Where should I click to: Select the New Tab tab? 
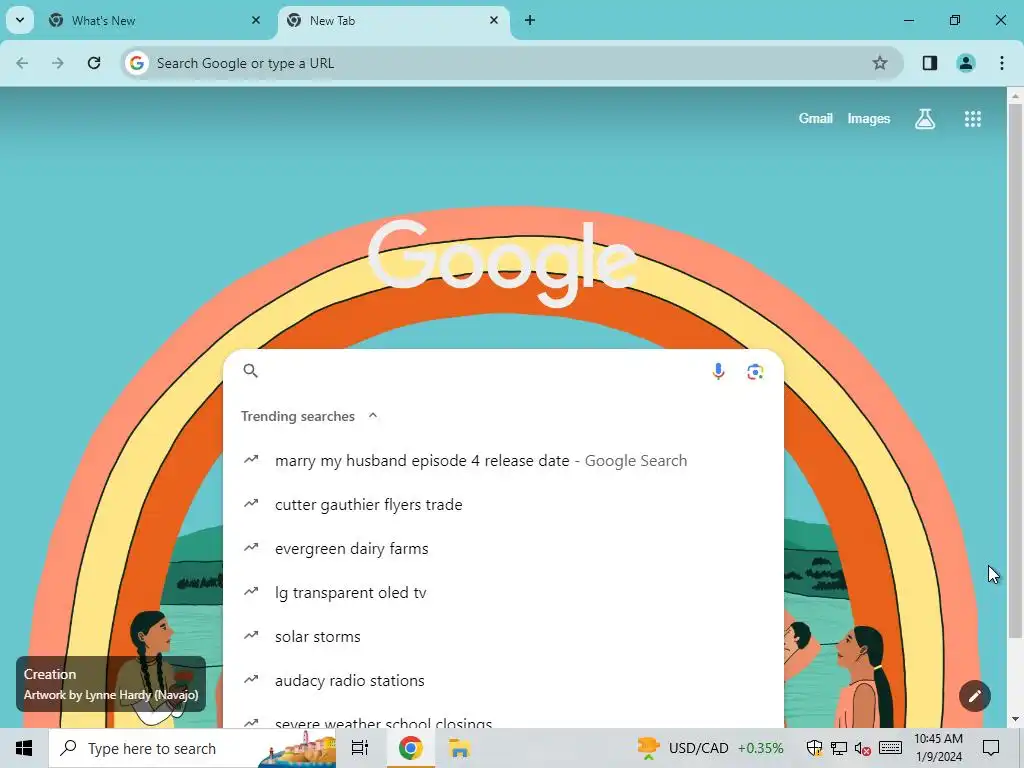(x=392, y=20)
